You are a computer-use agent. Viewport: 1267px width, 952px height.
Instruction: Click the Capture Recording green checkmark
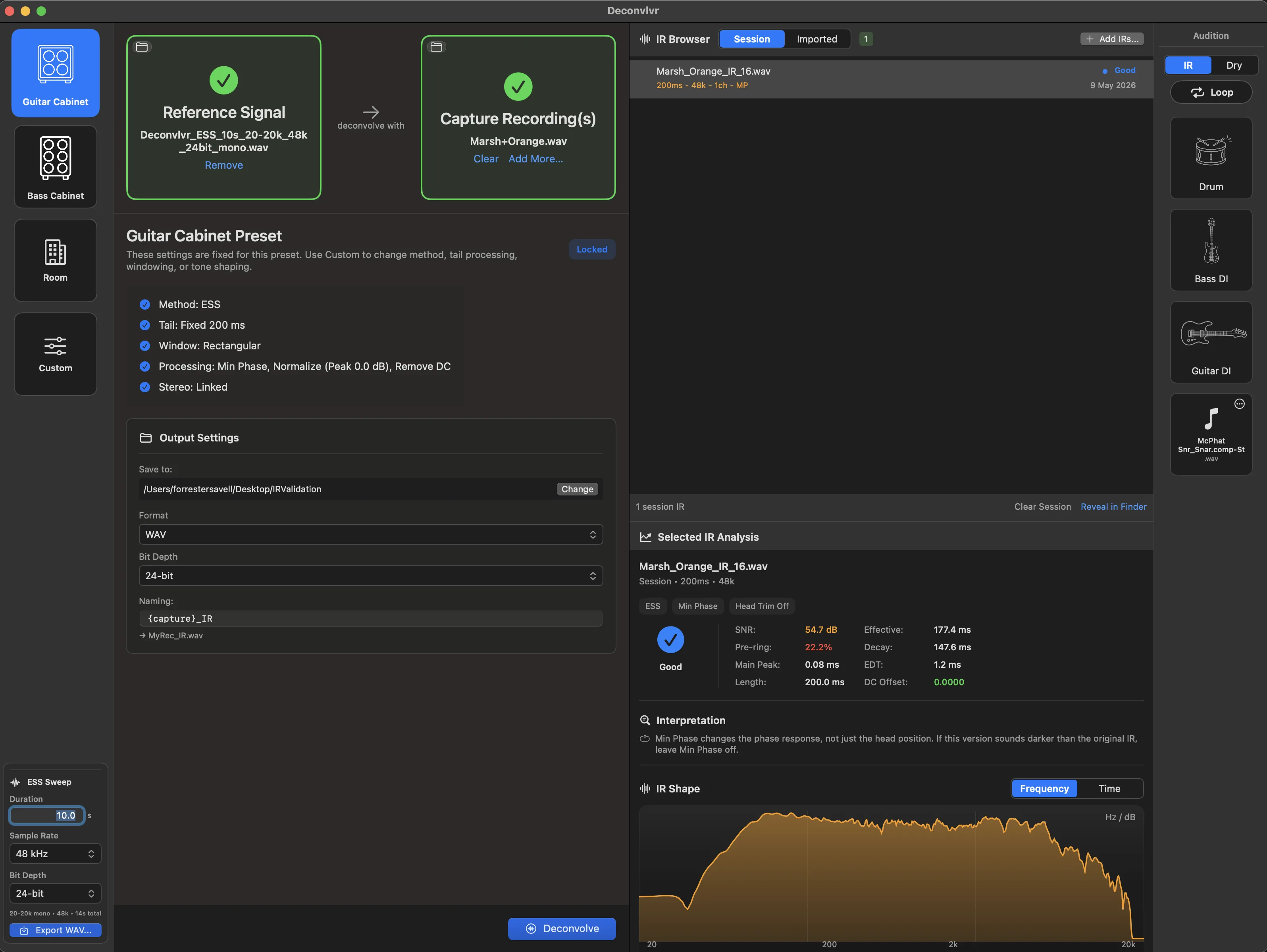click(x=518, y=87)
